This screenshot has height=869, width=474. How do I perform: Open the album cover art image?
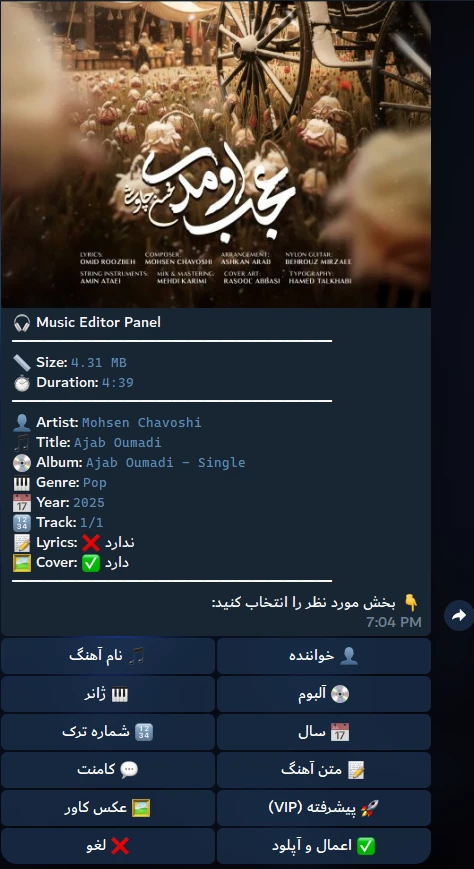(216, 154)
